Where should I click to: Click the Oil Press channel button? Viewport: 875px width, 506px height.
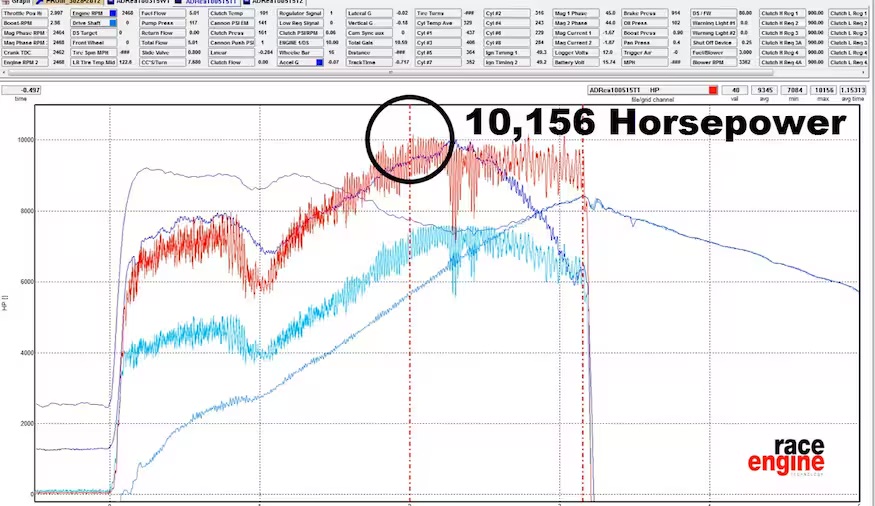(x=645, y=23)
